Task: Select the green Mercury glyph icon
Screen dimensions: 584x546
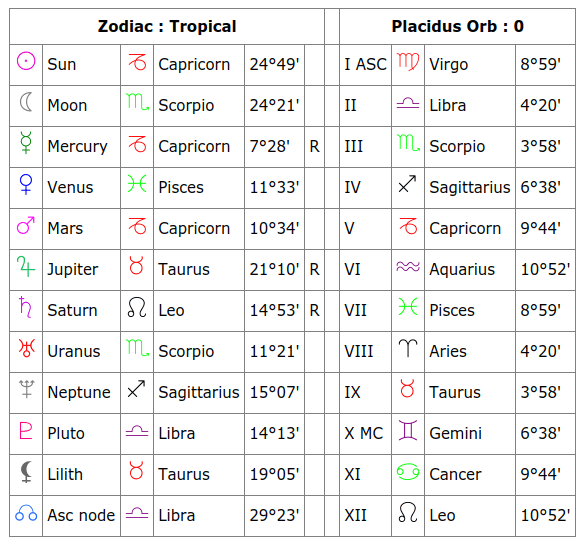Action: pyautogui.click(x=26, y=143)
